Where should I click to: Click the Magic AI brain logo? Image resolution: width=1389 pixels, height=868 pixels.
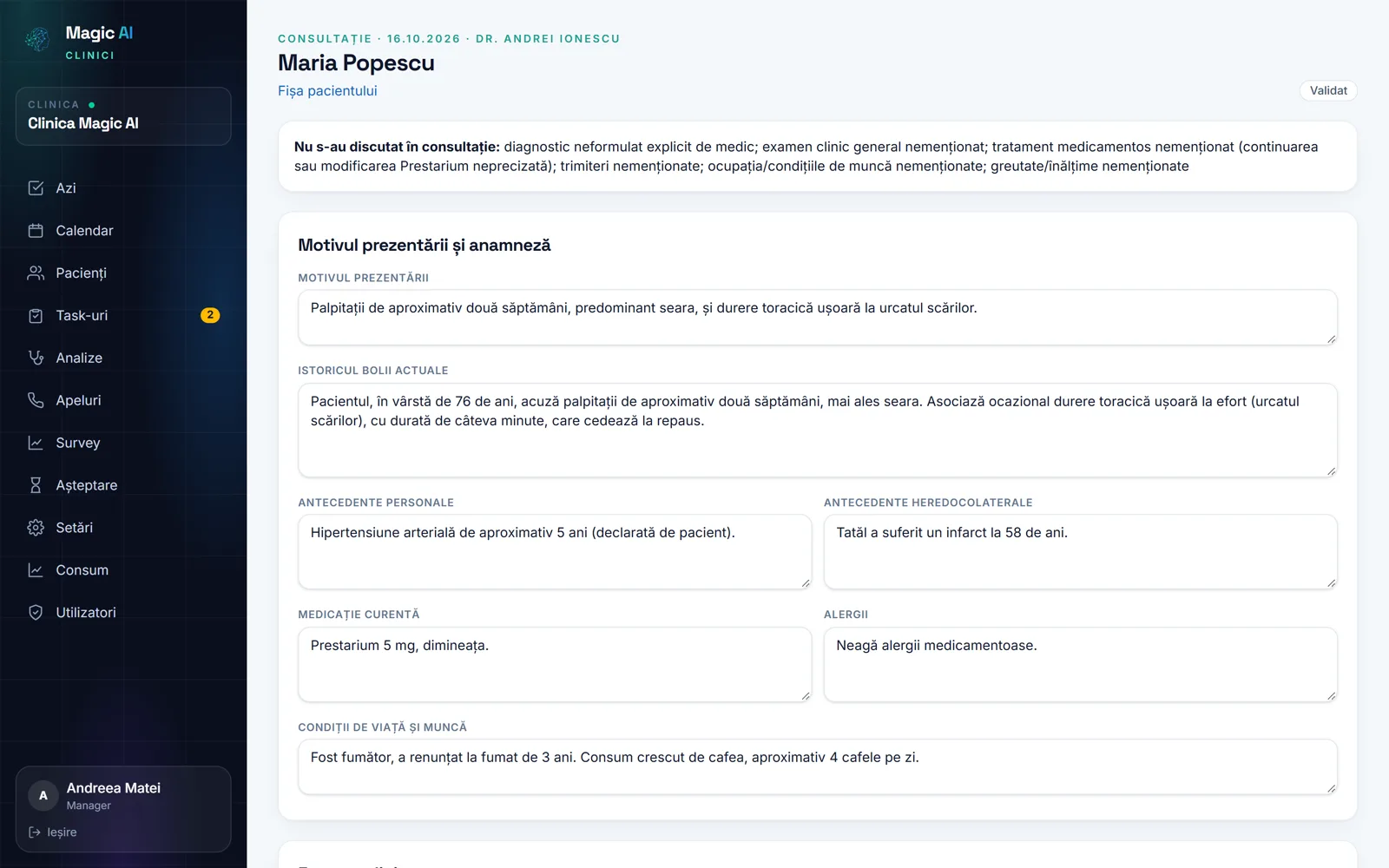[37, 39]
